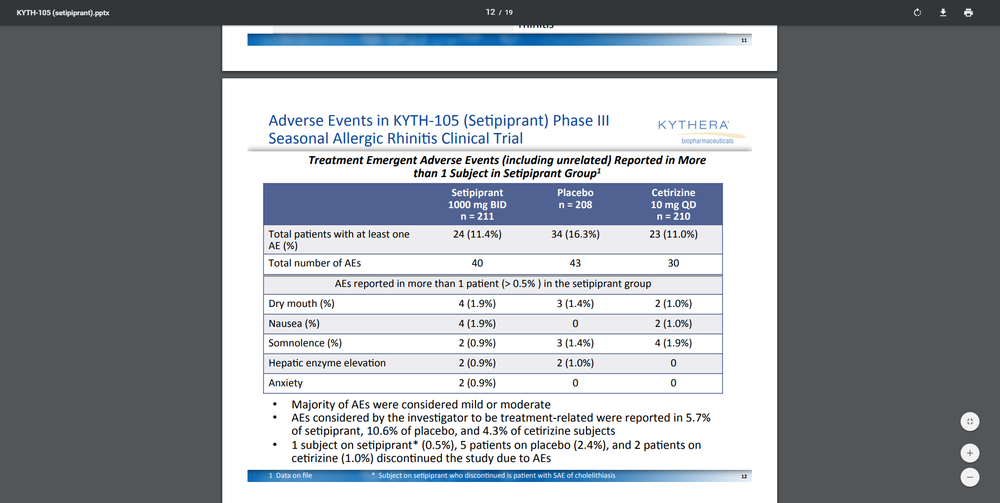This screenshot has width=1000, height=503.
Task: Click the Somnolence cetirizine value 4 (1.9%)
Action: tap(673, 343)
